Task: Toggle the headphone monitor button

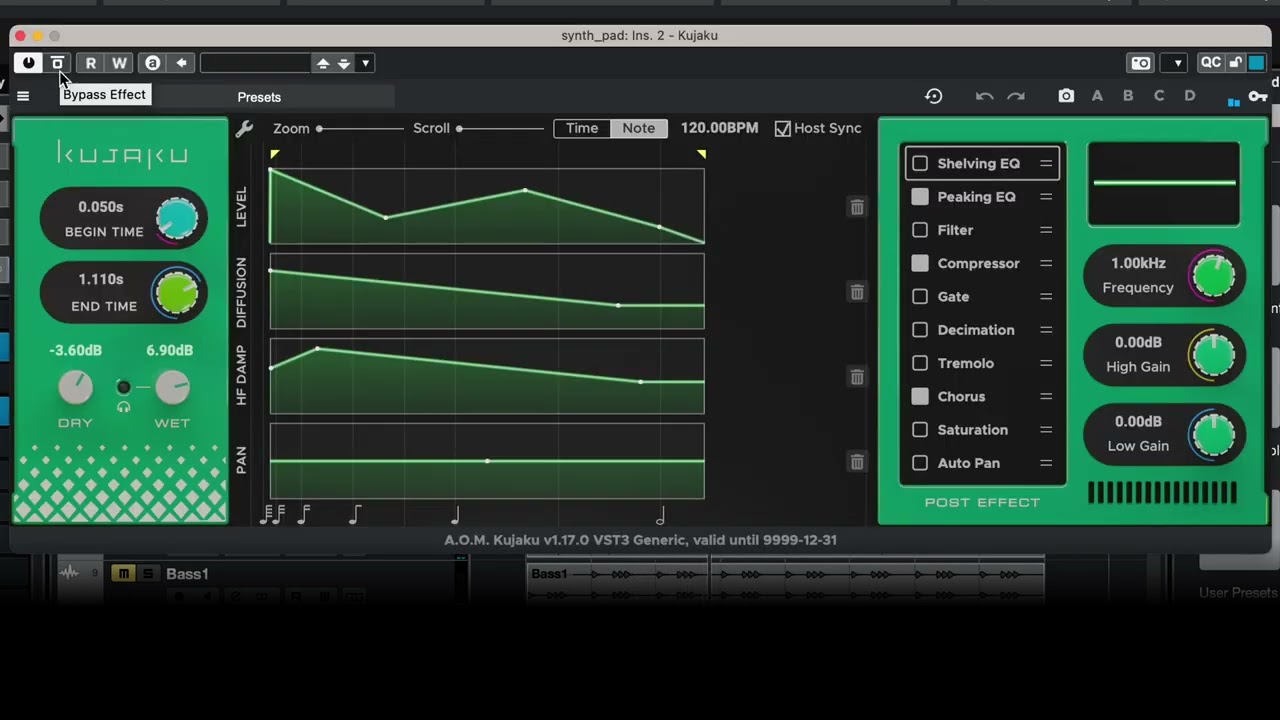Action: click(x=123, y=387)
